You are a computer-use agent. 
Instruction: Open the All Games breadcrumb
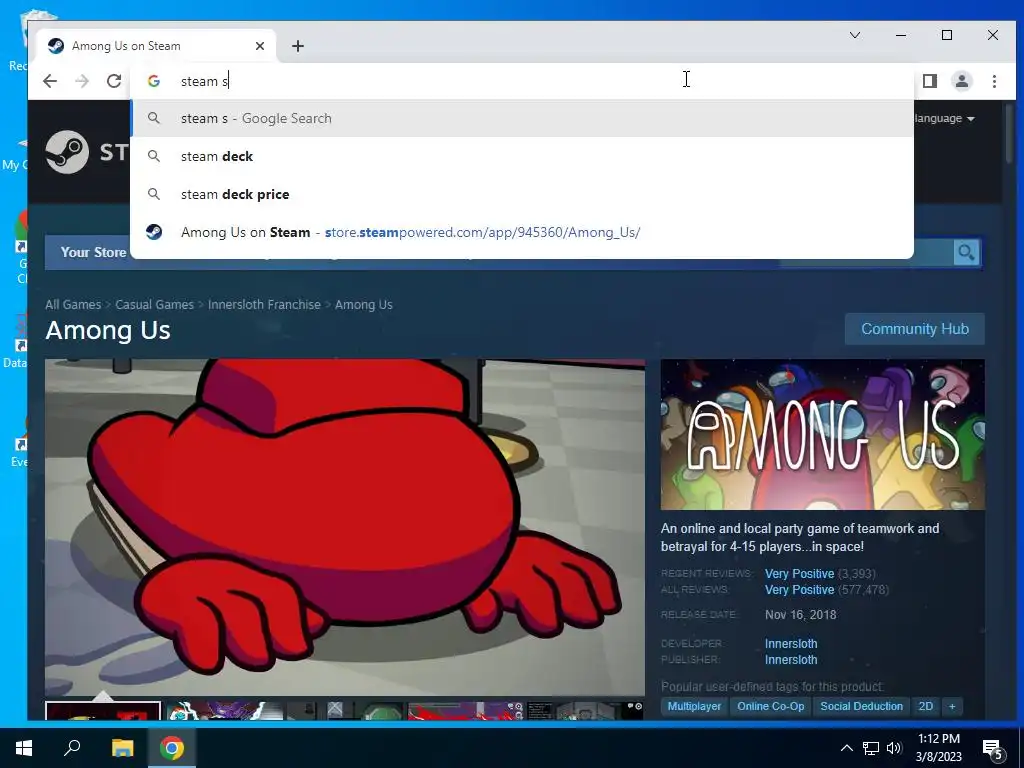coord(73,304)
